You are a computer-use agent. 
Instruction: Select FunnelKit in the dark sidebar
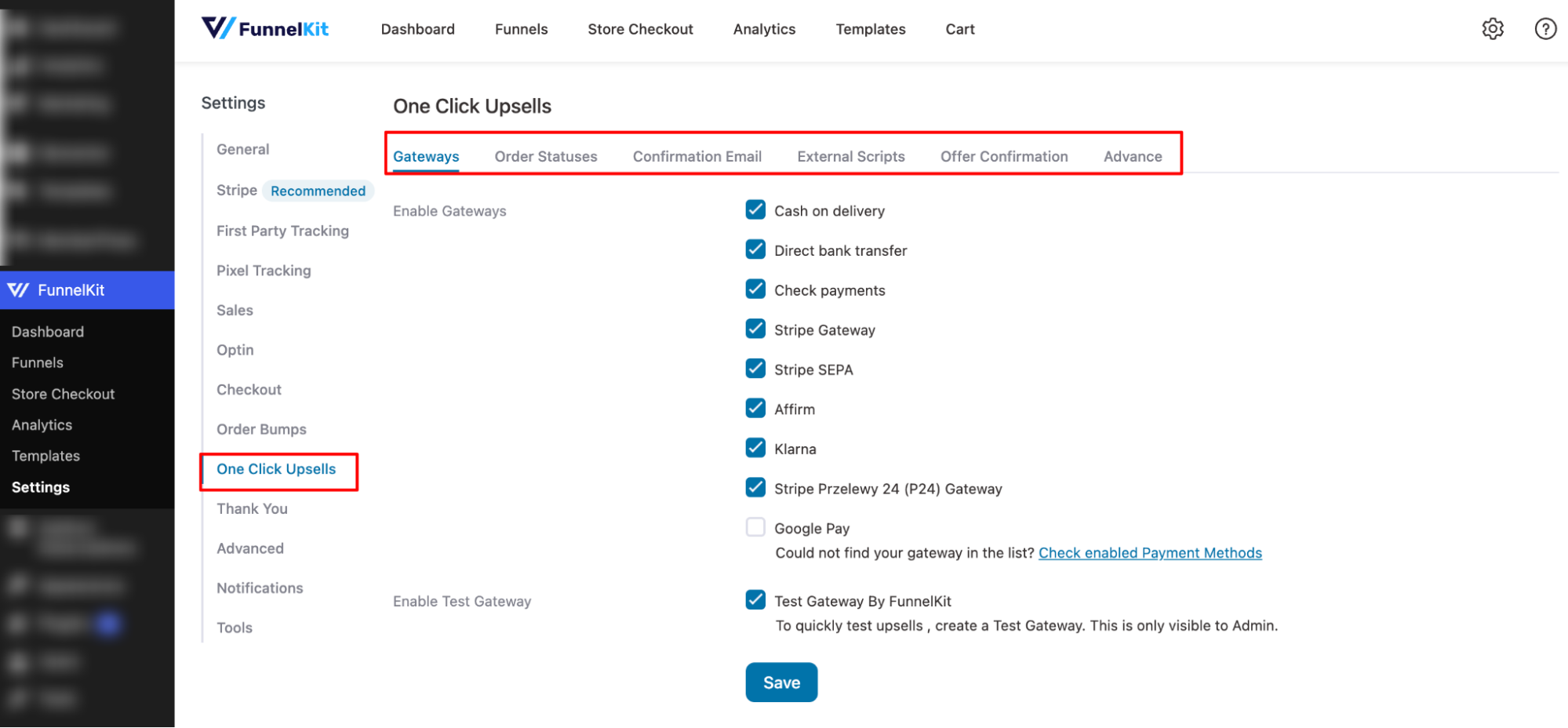click(71, 289)
